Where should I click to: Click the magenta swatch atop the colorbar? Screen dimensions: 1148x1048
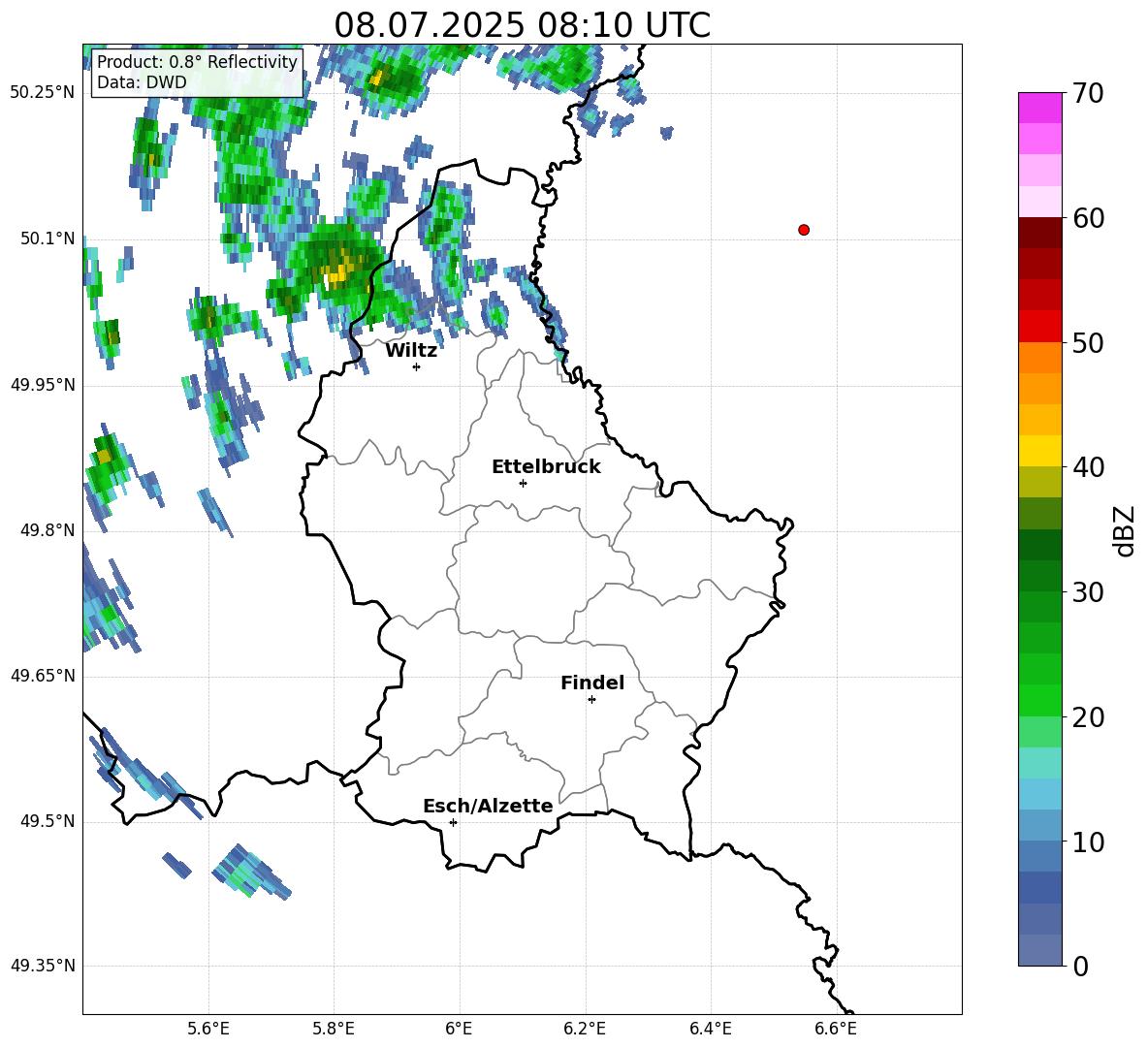click(1039, 109)
